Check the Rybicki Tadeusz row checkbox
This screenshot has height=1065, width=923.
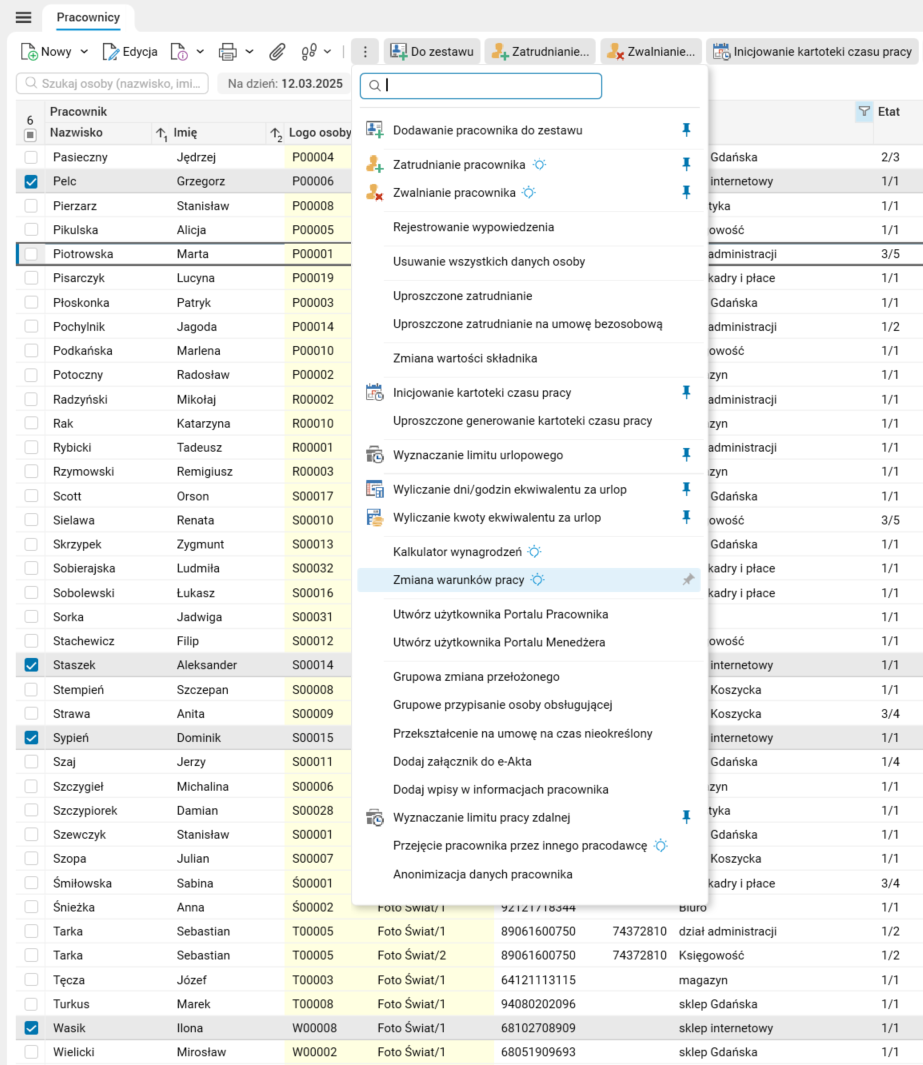[31, 448]
